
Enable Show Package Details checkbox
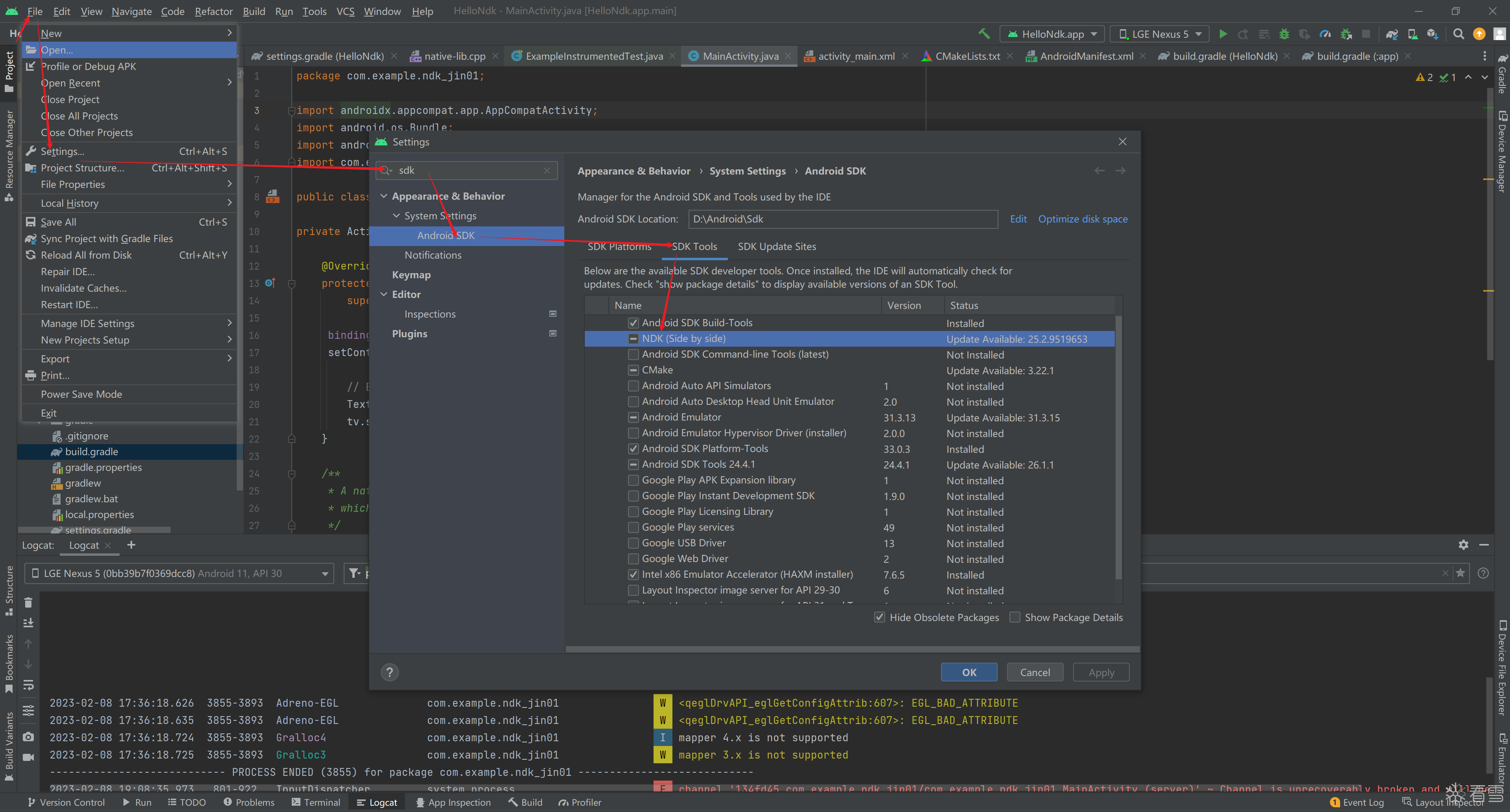(1015, 617)
